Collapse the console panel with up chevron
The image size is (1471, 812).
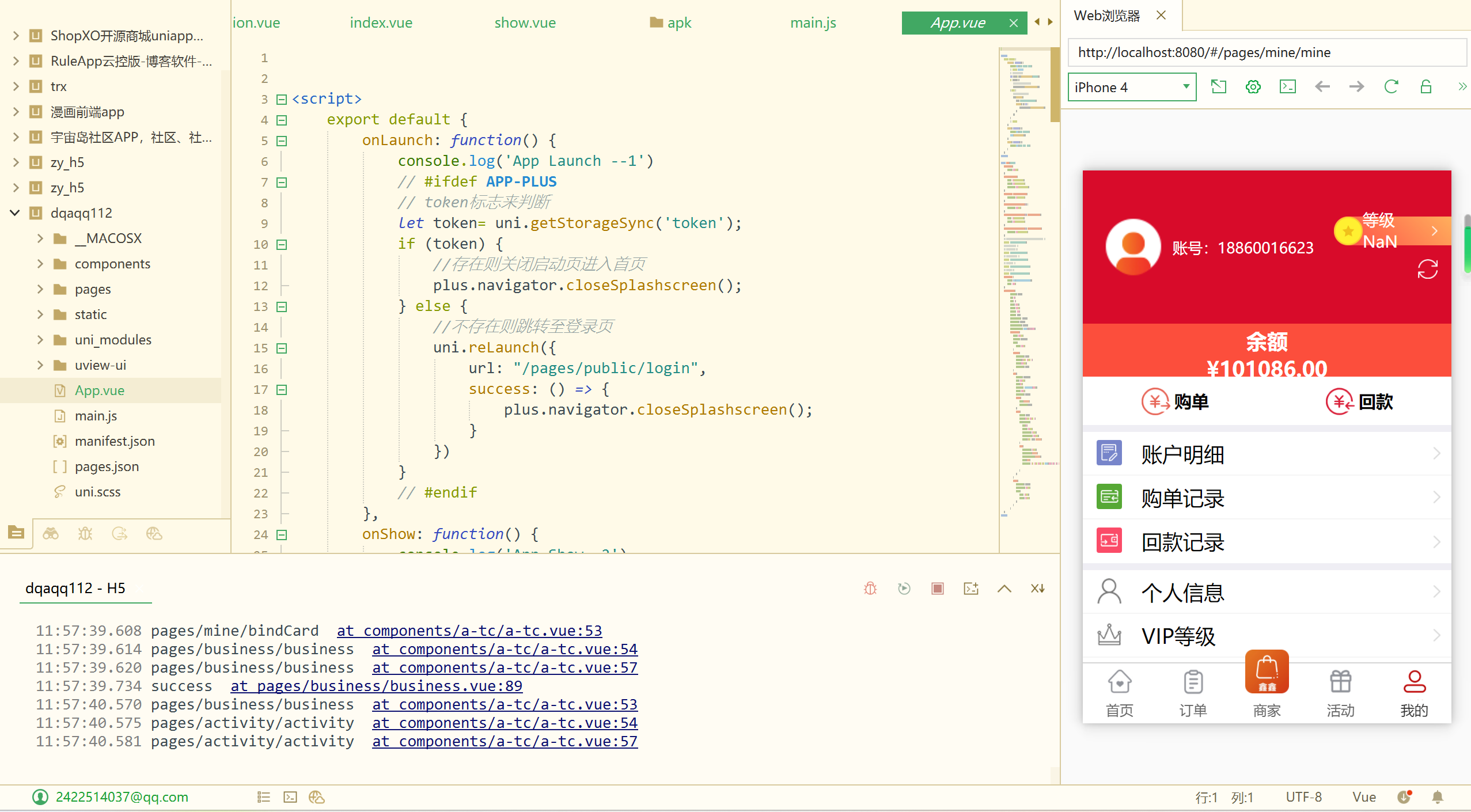click(x=1004, y=588)
